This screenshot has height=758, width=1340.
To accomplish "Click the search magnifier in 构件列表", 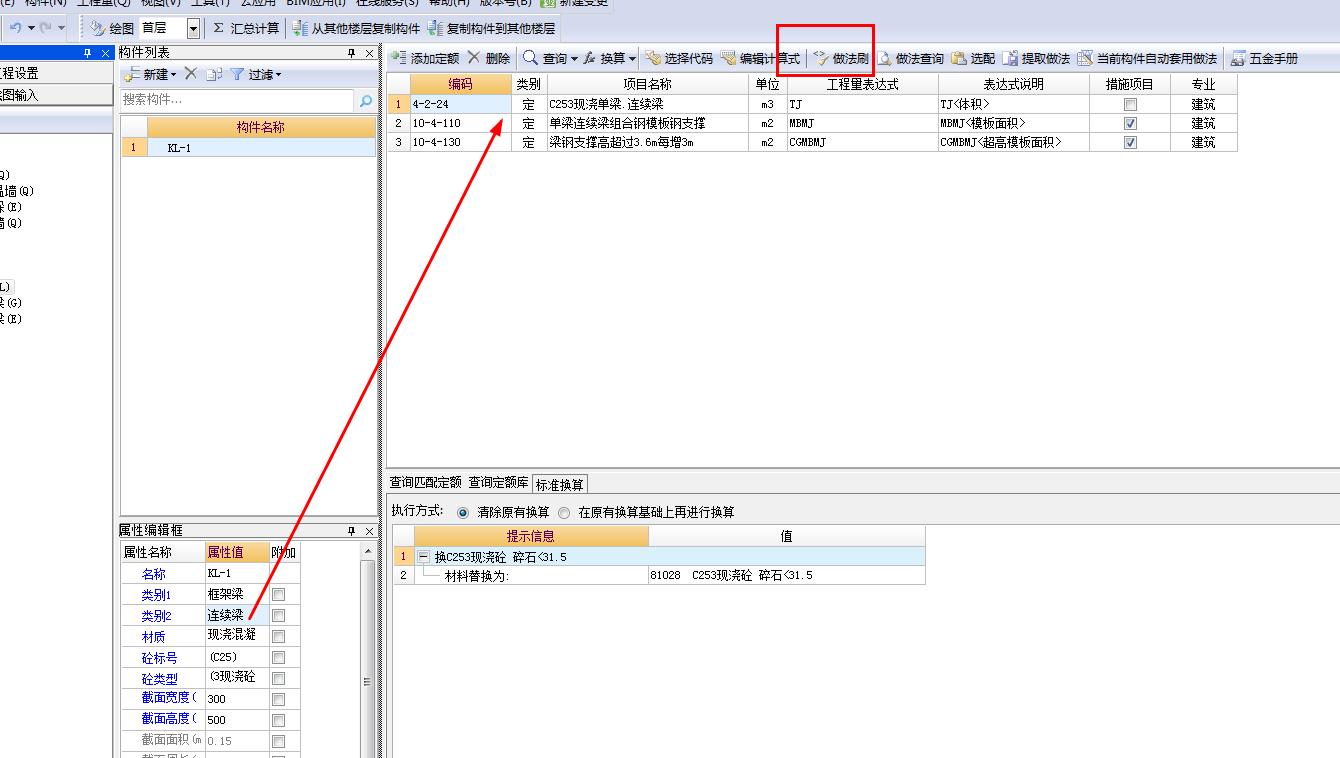I will click(366, 100).
